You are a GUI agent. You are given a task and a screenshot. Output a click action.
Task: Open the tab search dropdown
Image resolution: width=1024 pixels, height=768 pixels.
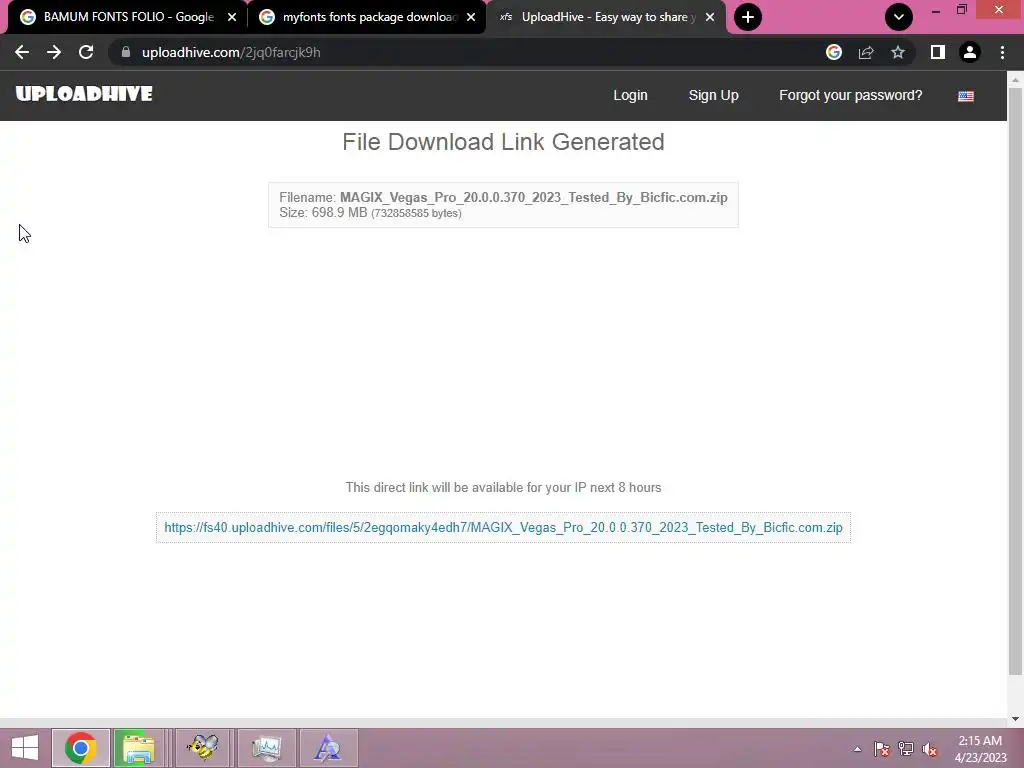pos(899,17)
